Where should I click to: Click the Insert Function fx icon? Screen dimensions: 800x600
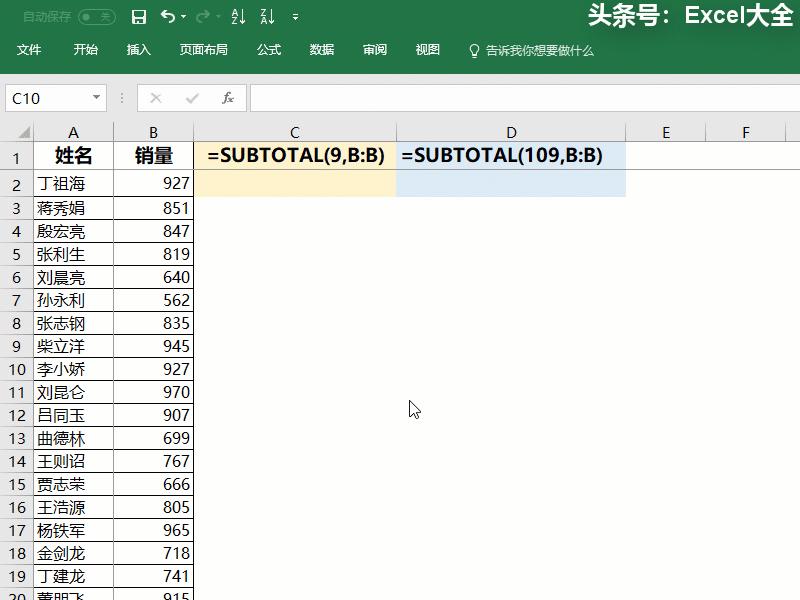tap(229, 98)
